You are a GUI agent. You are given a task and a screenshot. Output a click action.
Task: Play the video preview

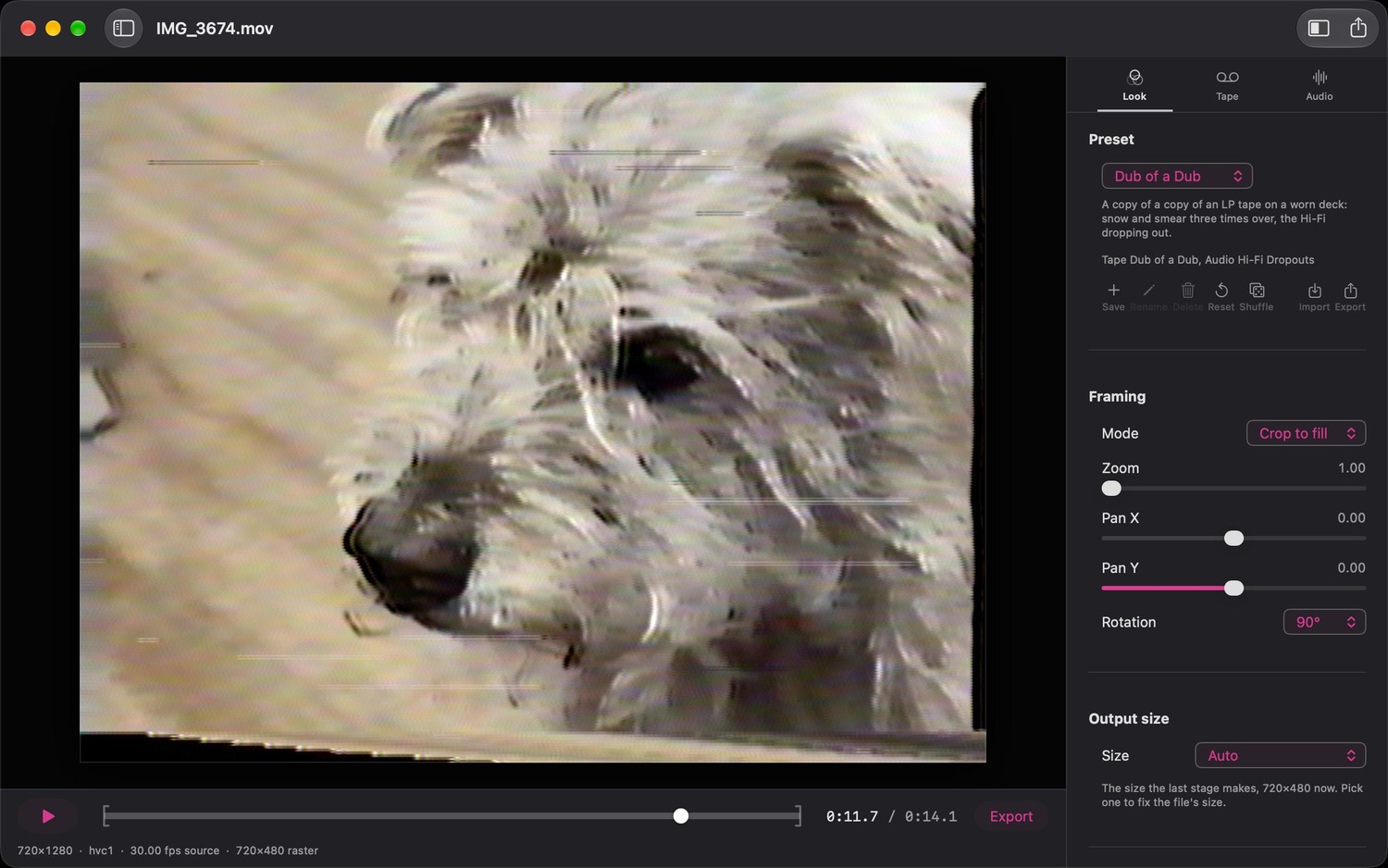[x=47, y=816]
